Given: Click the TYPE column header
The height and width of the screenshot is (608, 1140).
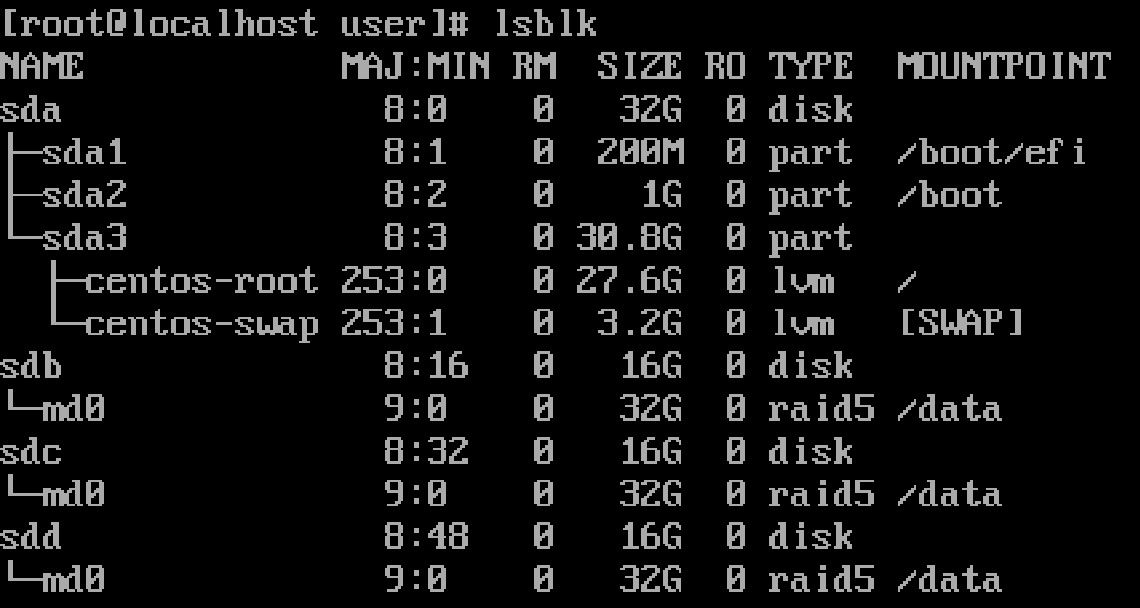Looking at the screenshot, I should point(810,67).
